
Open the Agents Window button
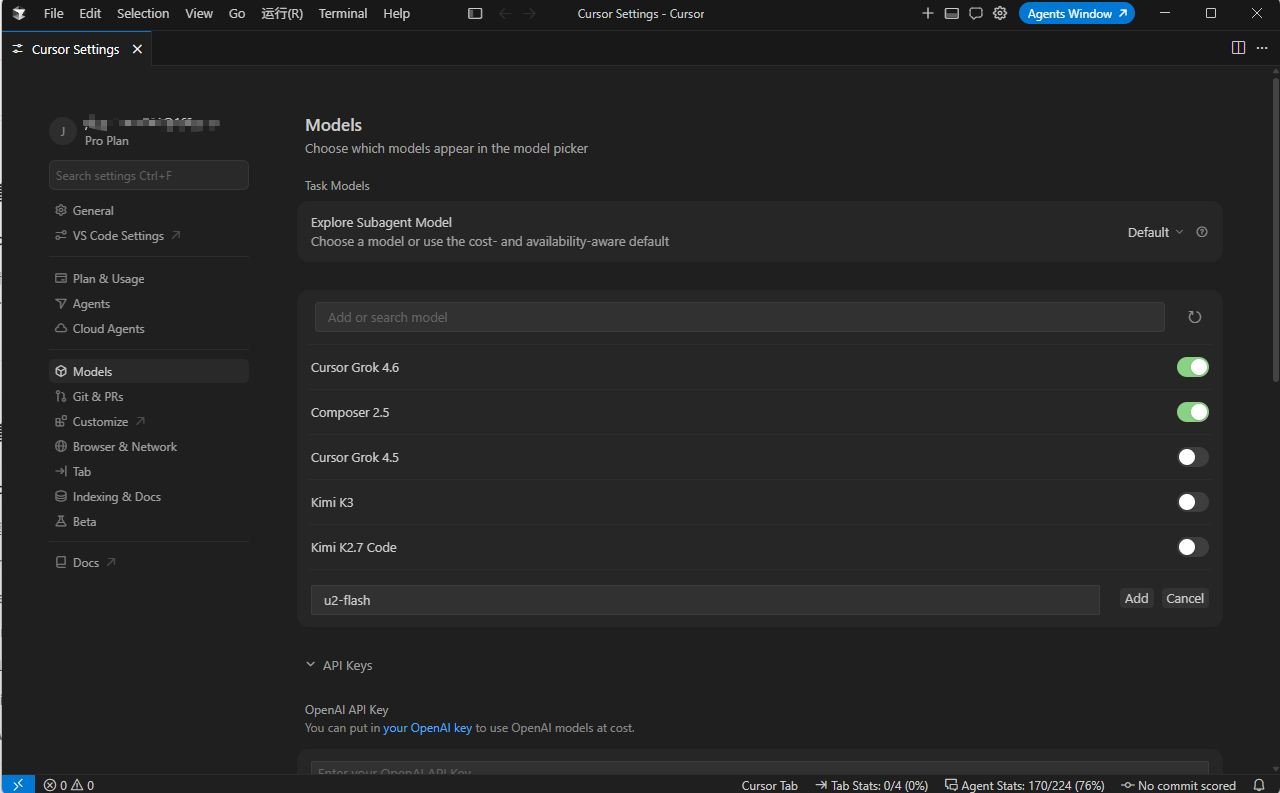click(x=1077, y=14)
